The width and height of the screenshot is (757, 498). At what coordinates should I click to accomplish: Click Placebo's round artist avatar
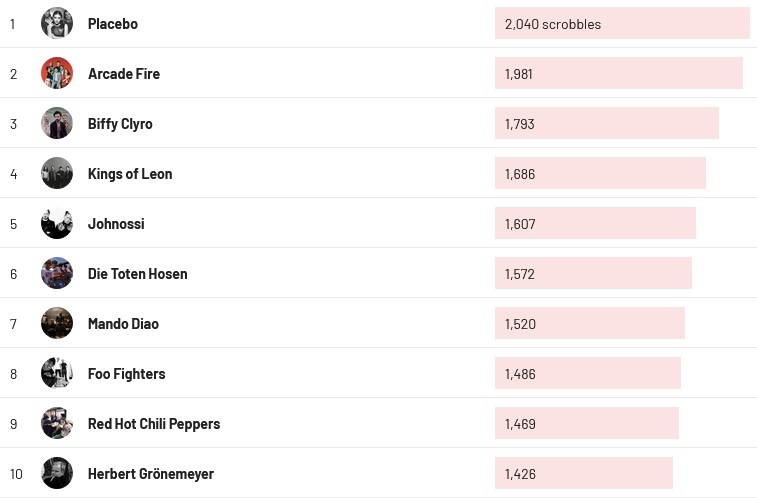click(x=57, y=23)
